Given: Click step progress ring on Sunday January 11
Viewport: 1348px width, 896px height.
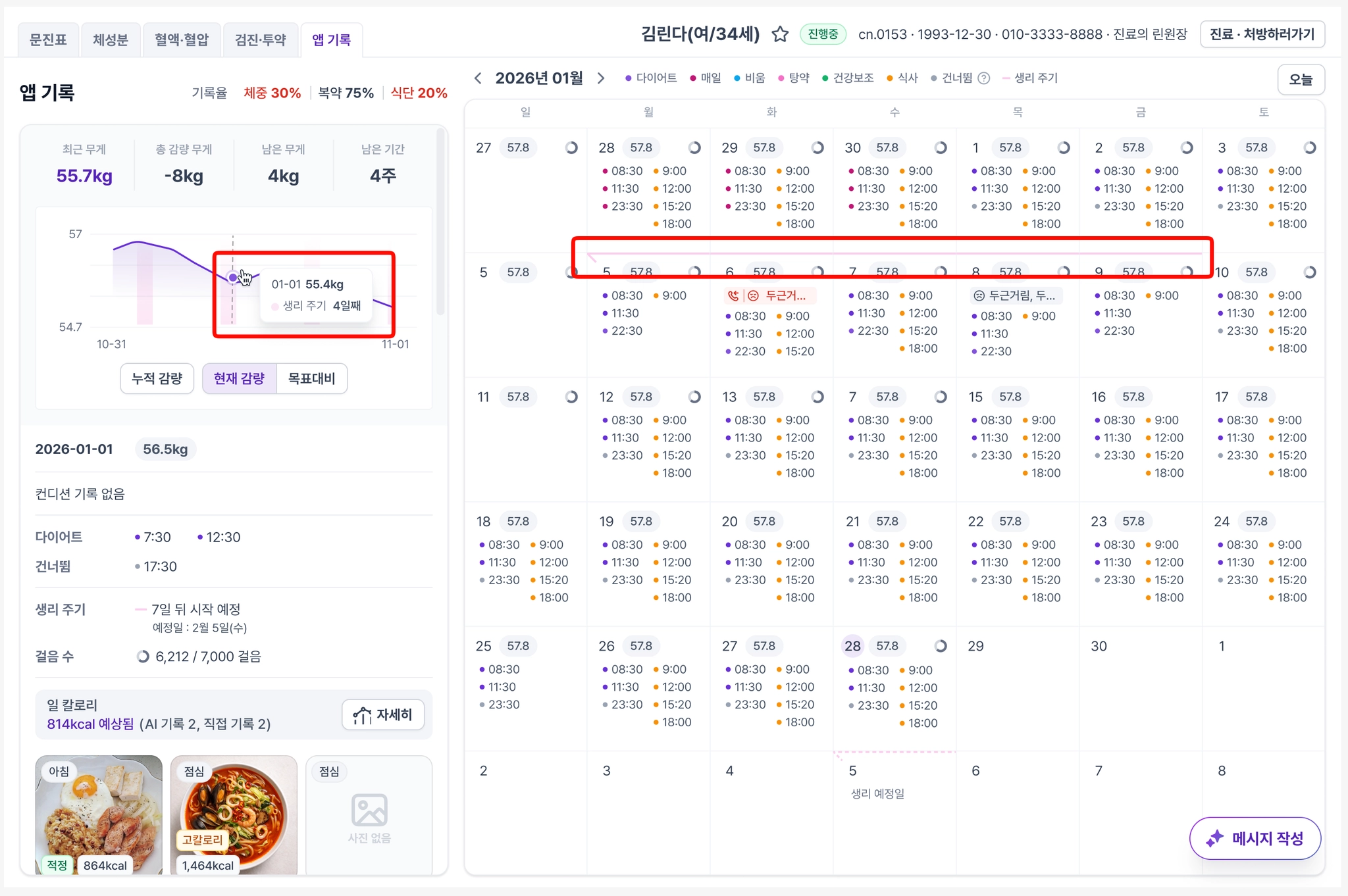Looking at the screenshot, I should pos(571,397).
